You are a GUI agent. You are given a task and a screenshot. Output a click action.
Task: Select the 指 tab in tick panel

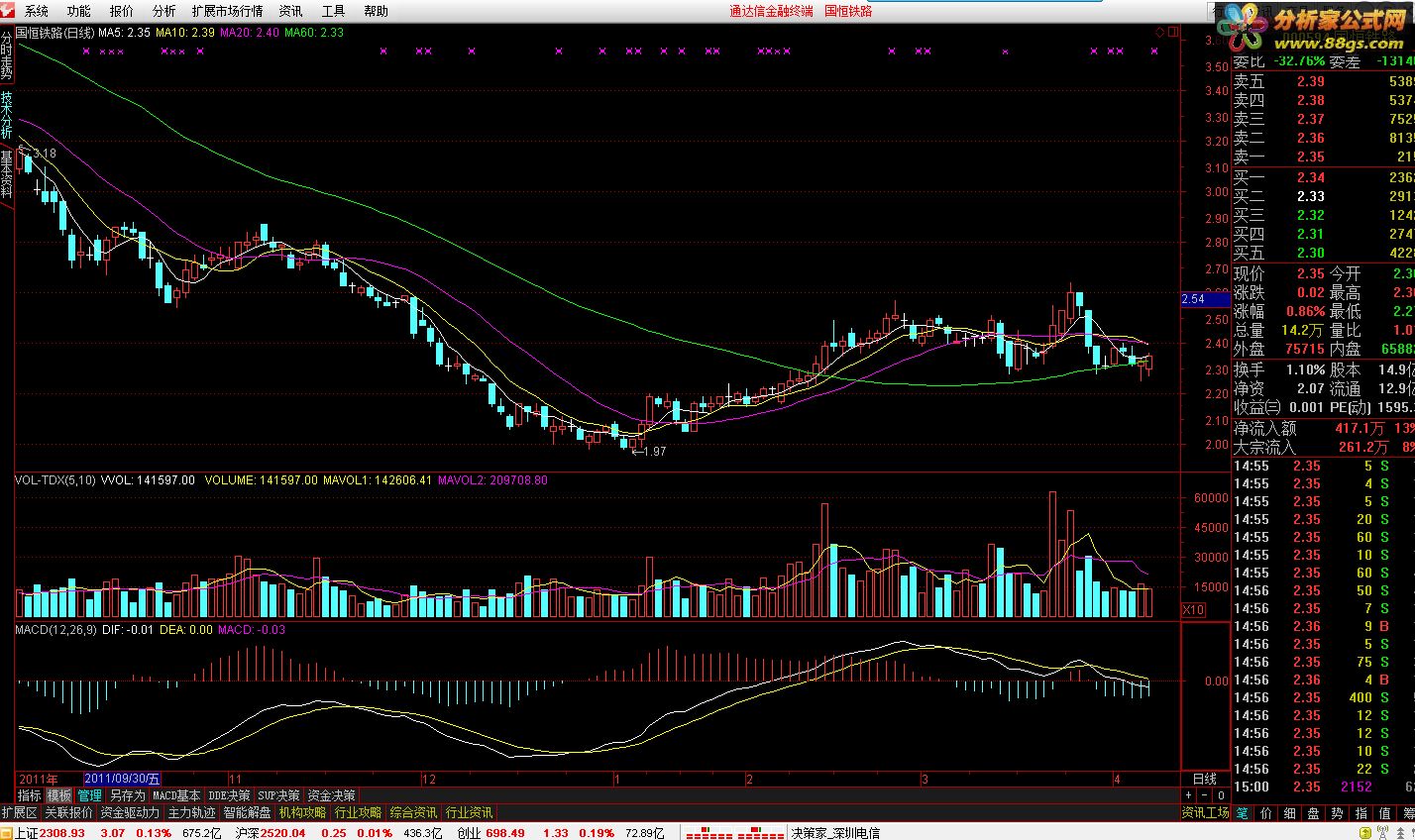(1361, 812)
